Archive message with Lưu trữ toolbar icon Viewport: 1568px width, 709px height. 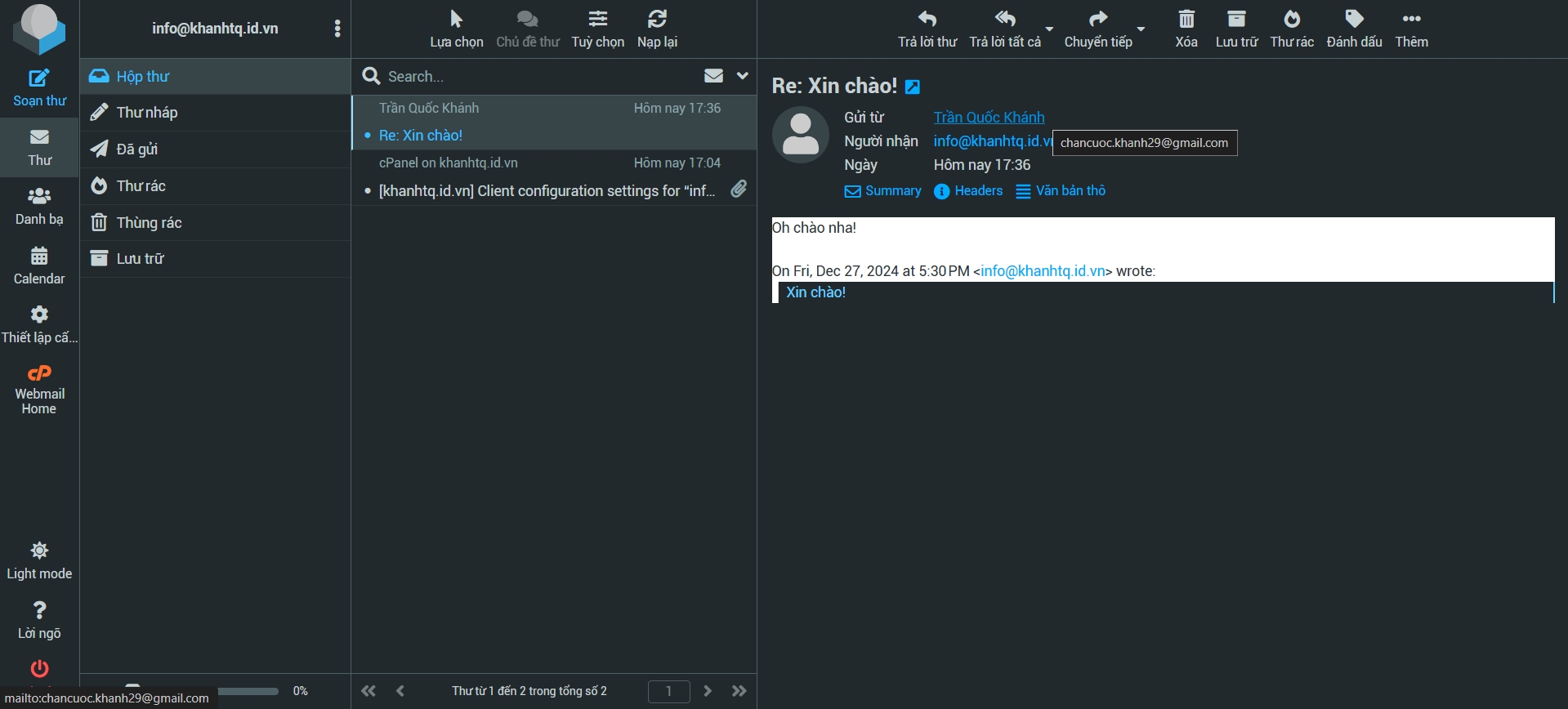(x=1236, y=19)
